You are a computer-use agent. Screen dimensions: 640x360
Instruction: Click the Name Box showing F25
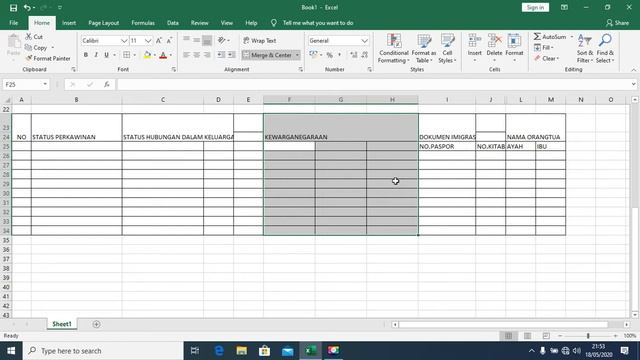pyautogui.click(x=25, y=84)
